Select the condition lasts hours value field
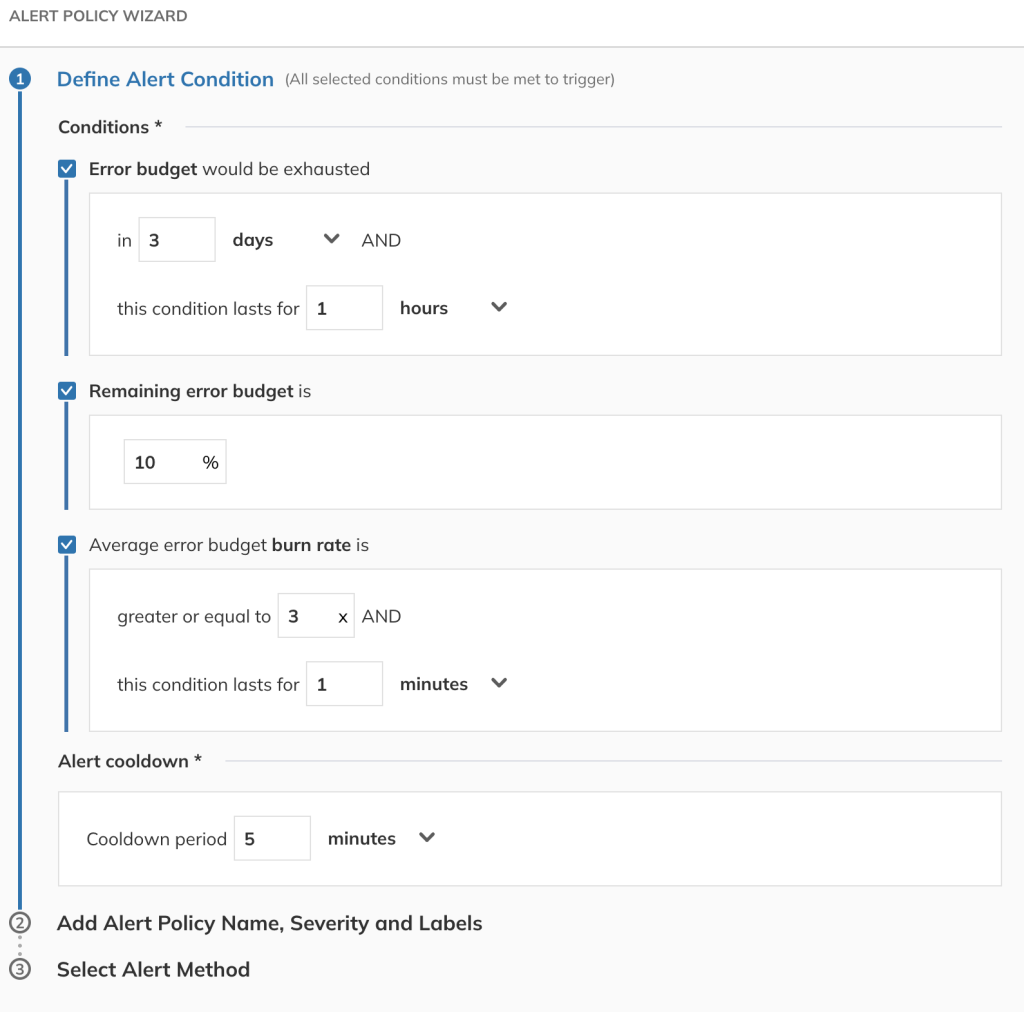 click(x=344, y=307)
